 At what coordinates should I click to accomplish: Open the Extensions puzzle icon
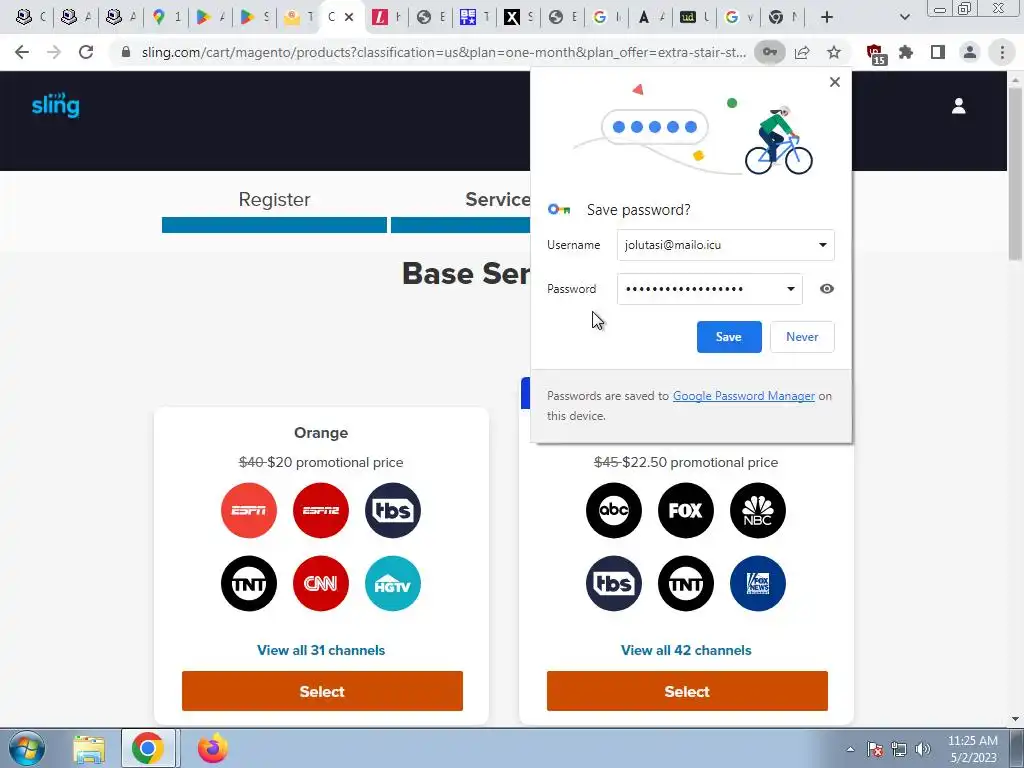pos(906,52)
